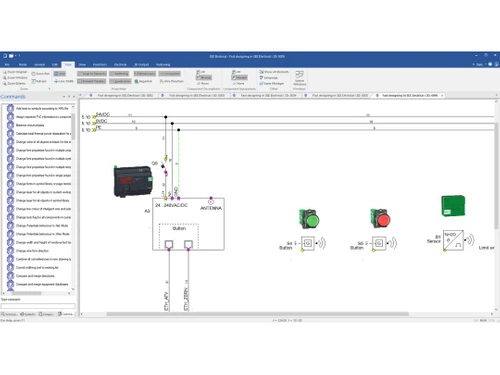Close the active document tab
Viewport: 500px width, 375px height.
[x=442, y=96]
